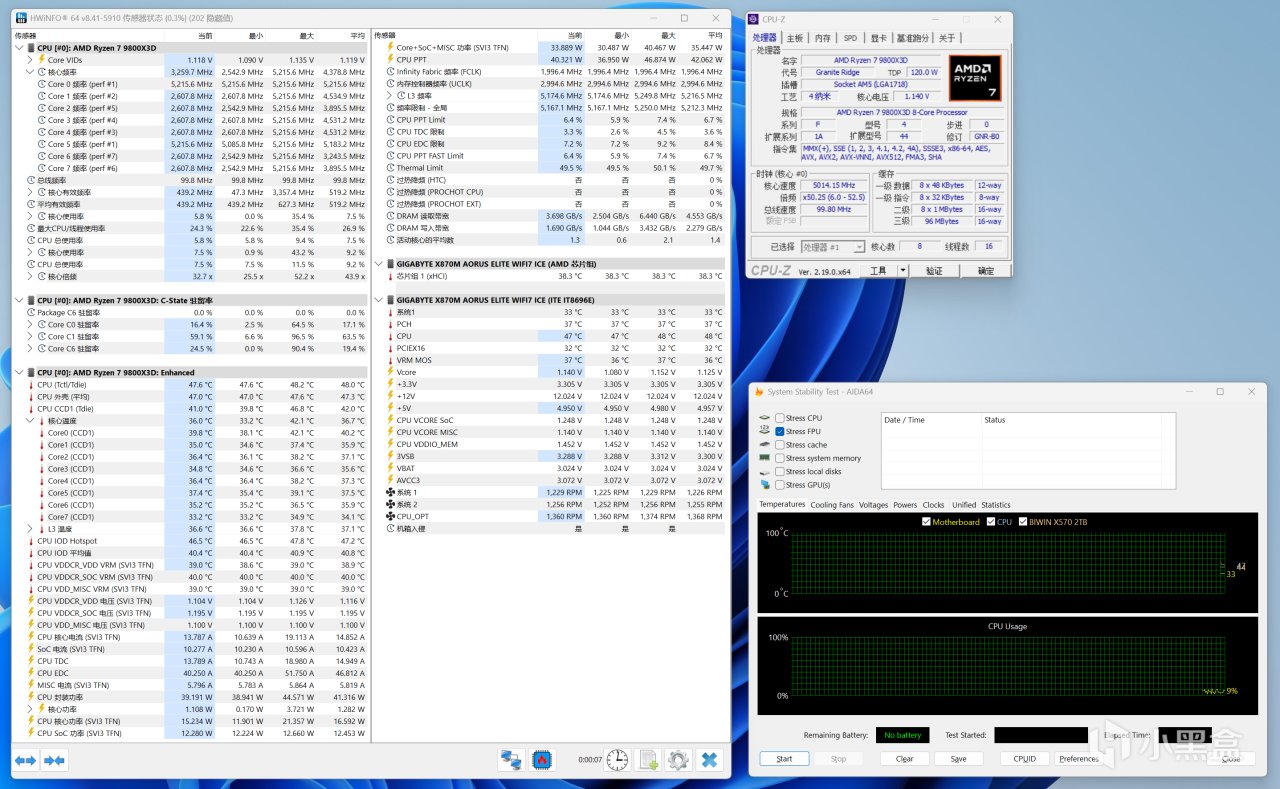The height and width of the screenshot is (789, 1280).
Task: Click the logging file with plus icon
Action: (648, 760)
